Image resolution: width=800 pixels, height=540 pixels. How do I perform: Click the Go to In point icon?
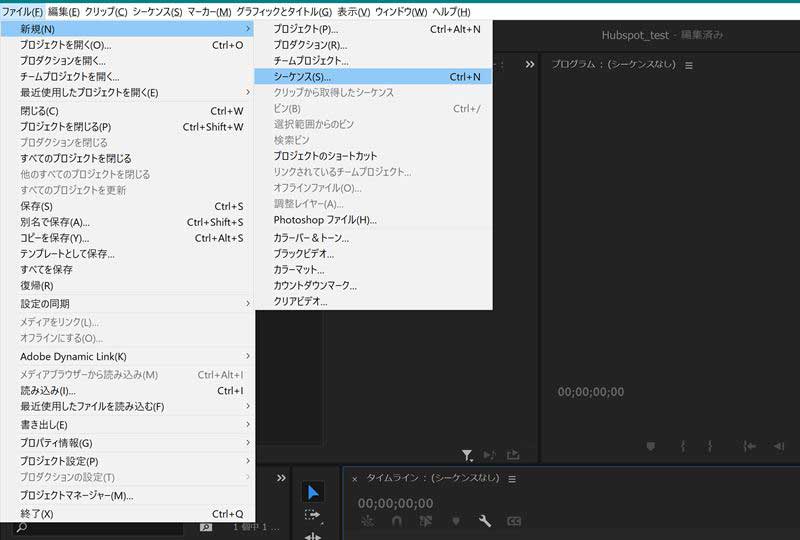click(x=749, y=447)
